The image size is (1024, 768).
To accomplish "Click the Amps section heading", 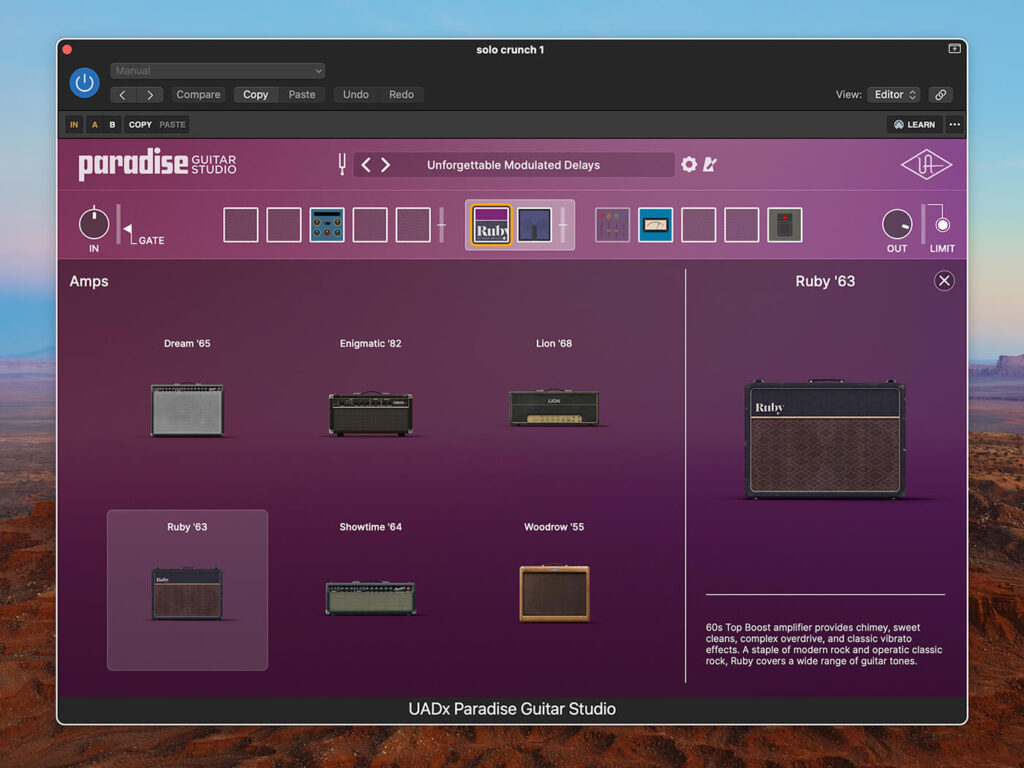I will pyautogui.click(x=89, y=281).
